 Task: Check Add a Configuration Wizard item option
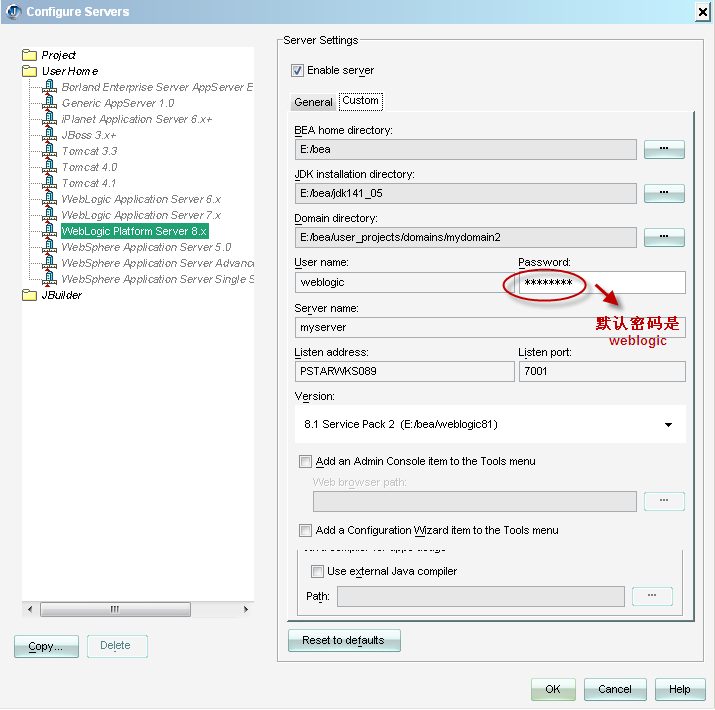305,530
